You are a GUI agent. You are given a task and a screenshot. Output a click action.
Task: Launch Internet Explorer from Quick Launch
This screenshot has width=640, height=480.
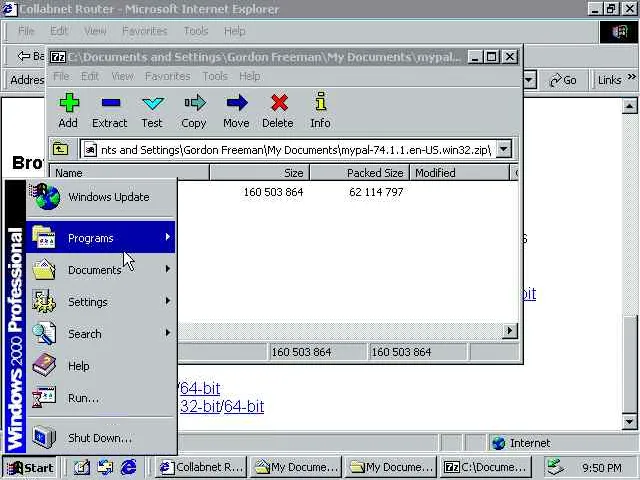click(129, 467)
